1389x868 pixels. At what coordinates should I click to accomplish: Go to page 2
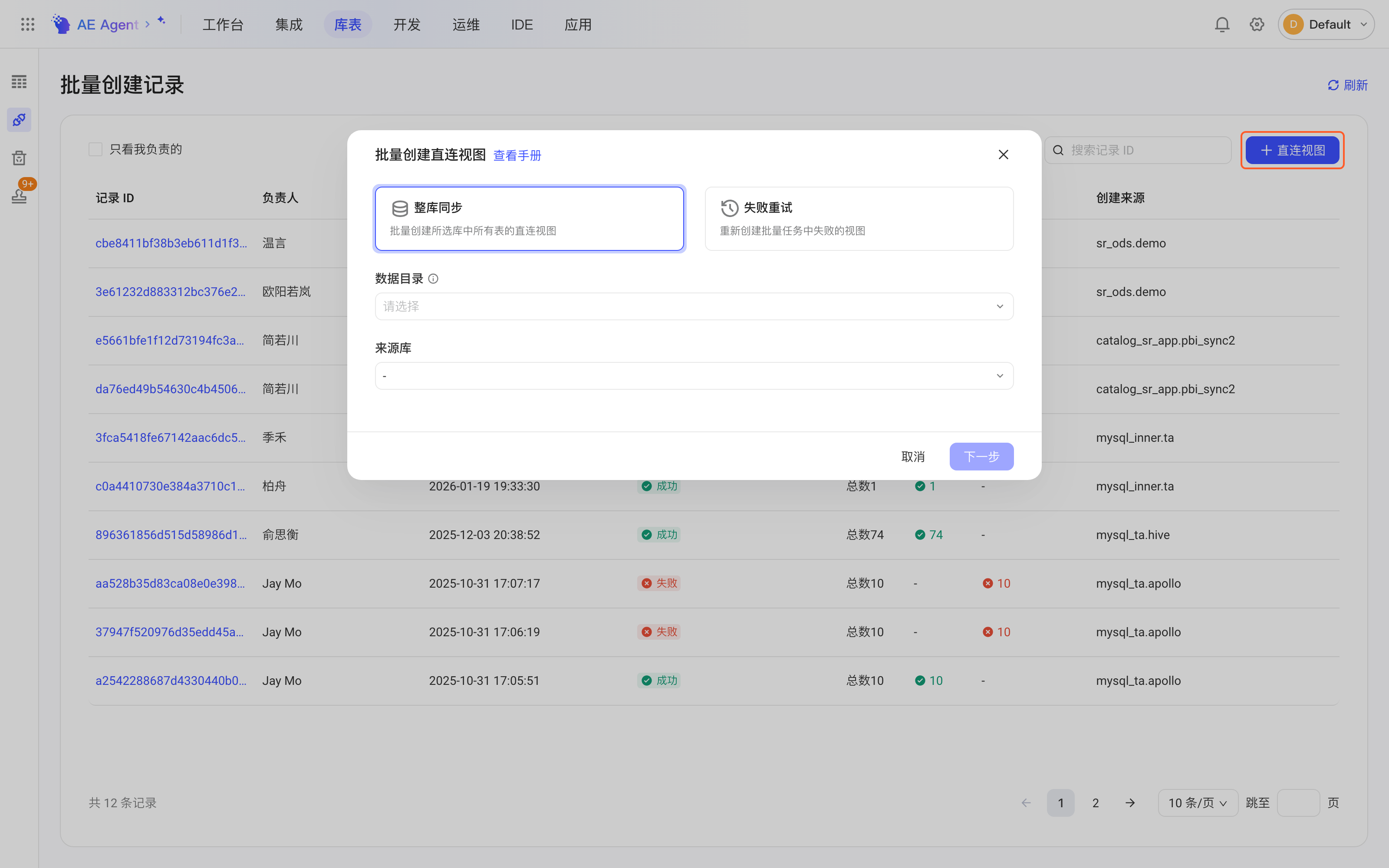[1095, 802]
